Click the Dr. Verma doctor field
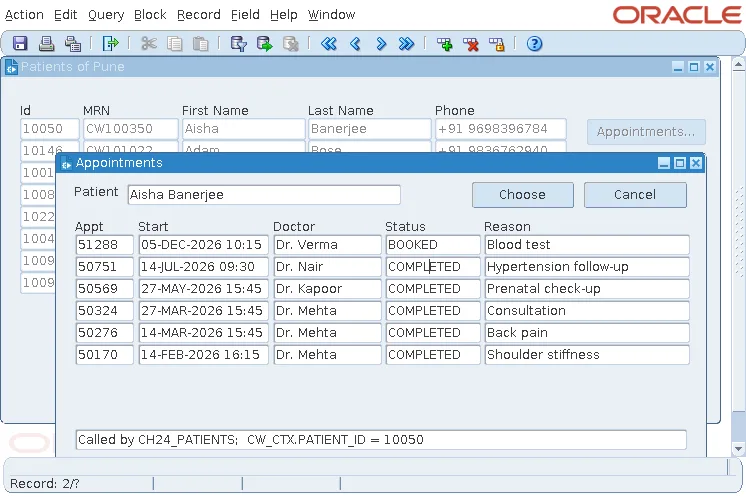Image resolution: width=746 pixels, height=499 pixels. [327, 245]
